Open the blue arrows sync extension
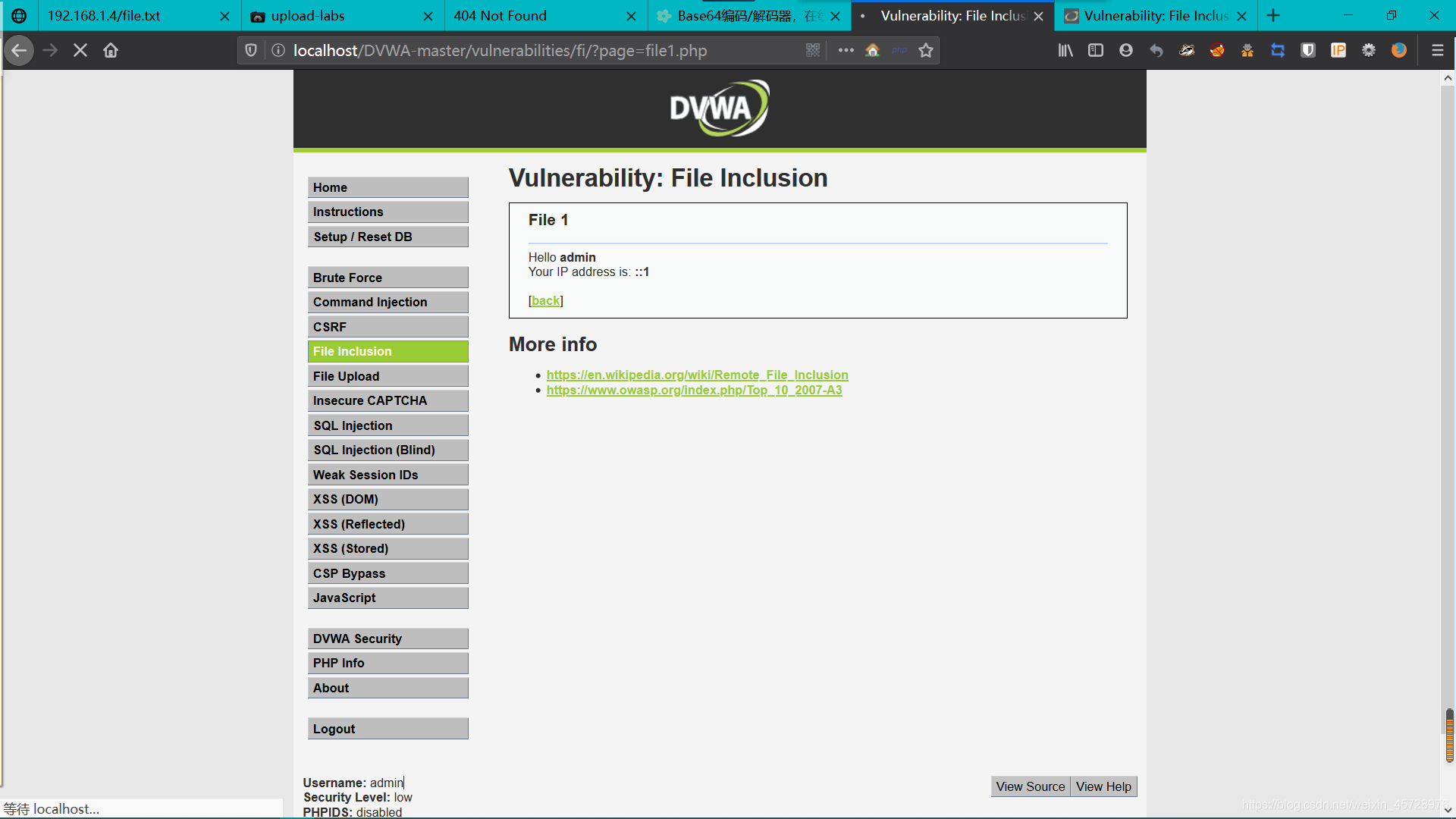 [x=1278, y=50]
